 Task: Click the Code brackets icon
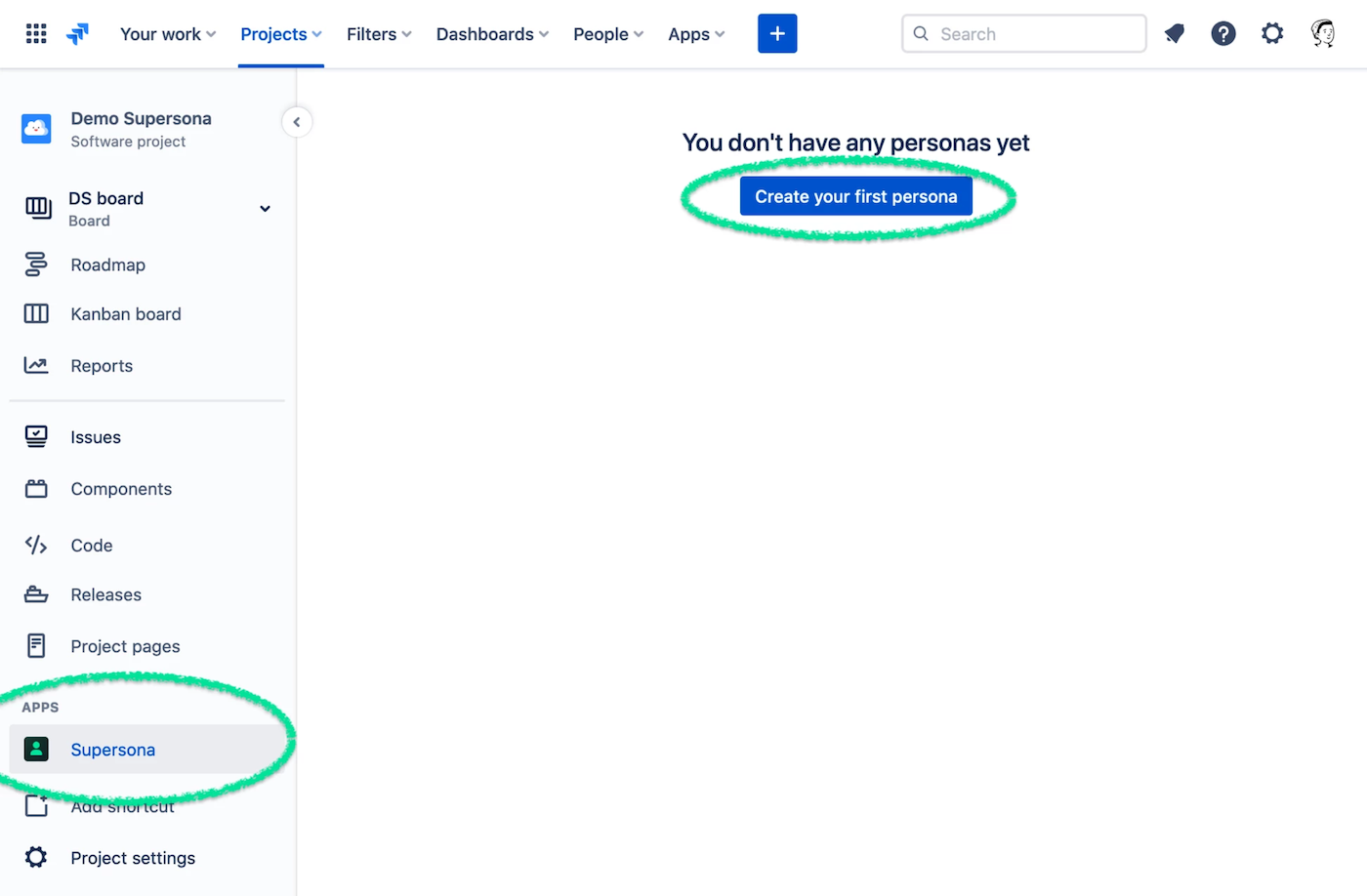pos(36,545)
